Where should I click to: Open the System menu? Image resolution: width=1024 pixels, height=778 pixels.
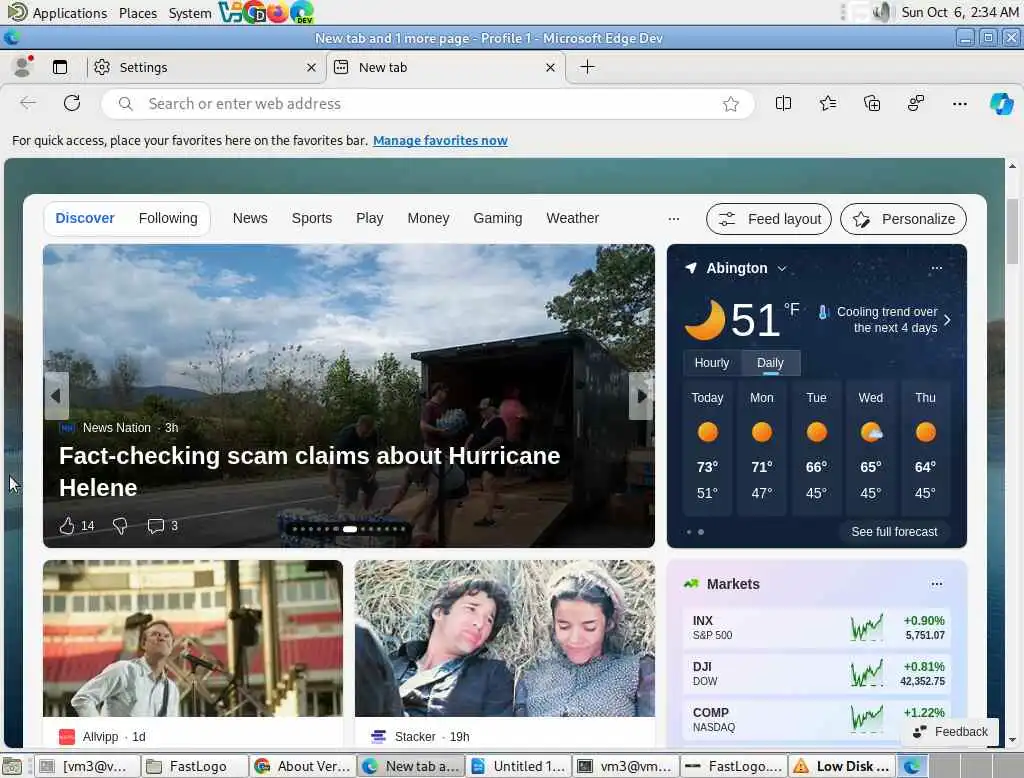pos(189,13)
